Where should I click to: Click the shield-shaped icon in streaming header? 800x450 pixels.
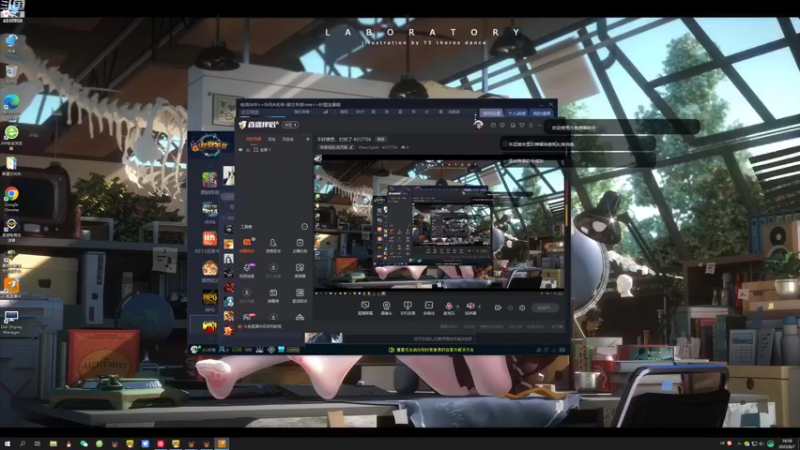coord(521,125)
